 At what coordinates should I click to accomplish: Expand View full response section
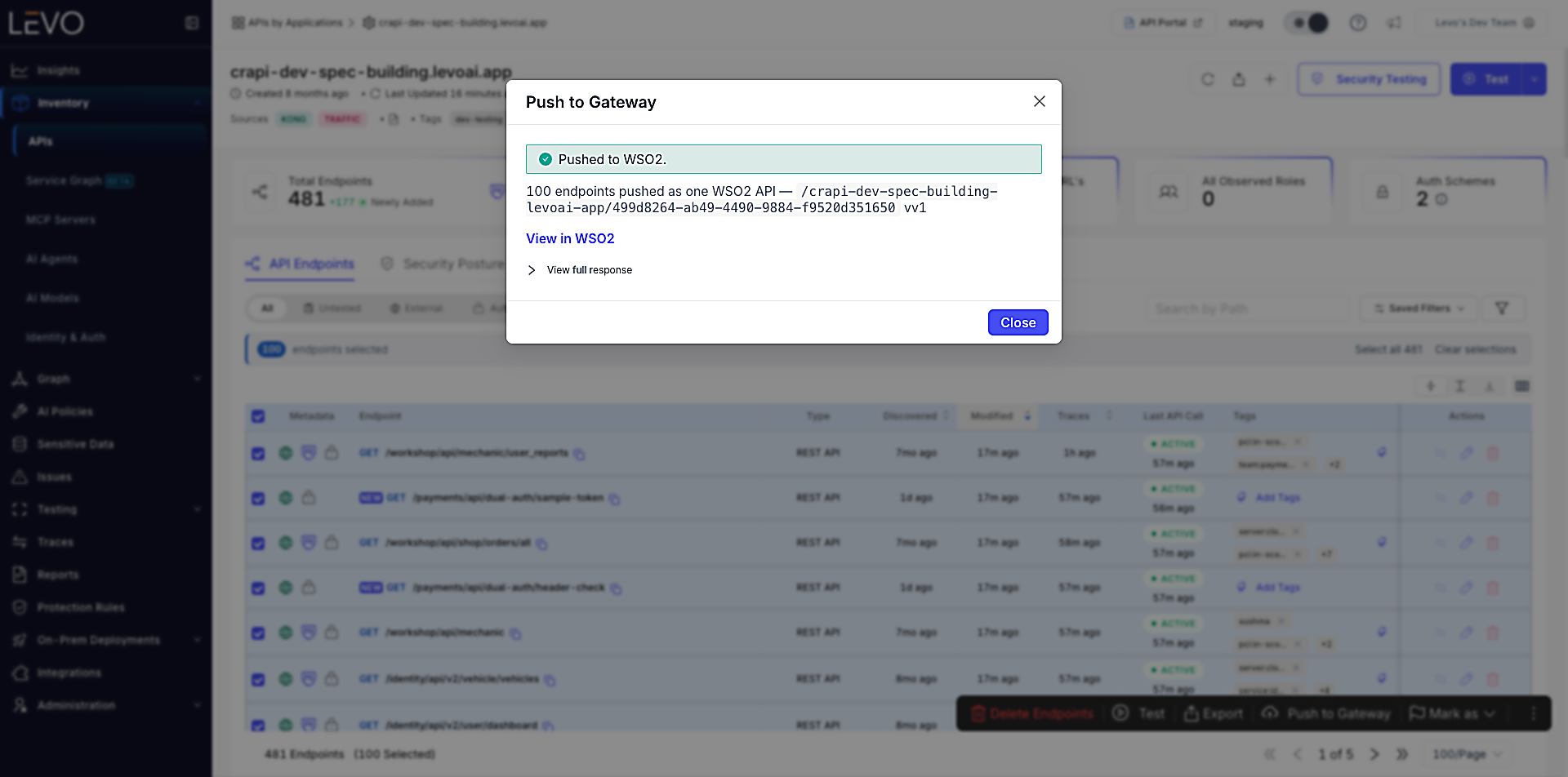pyautogui.click(x=580, y=270)
